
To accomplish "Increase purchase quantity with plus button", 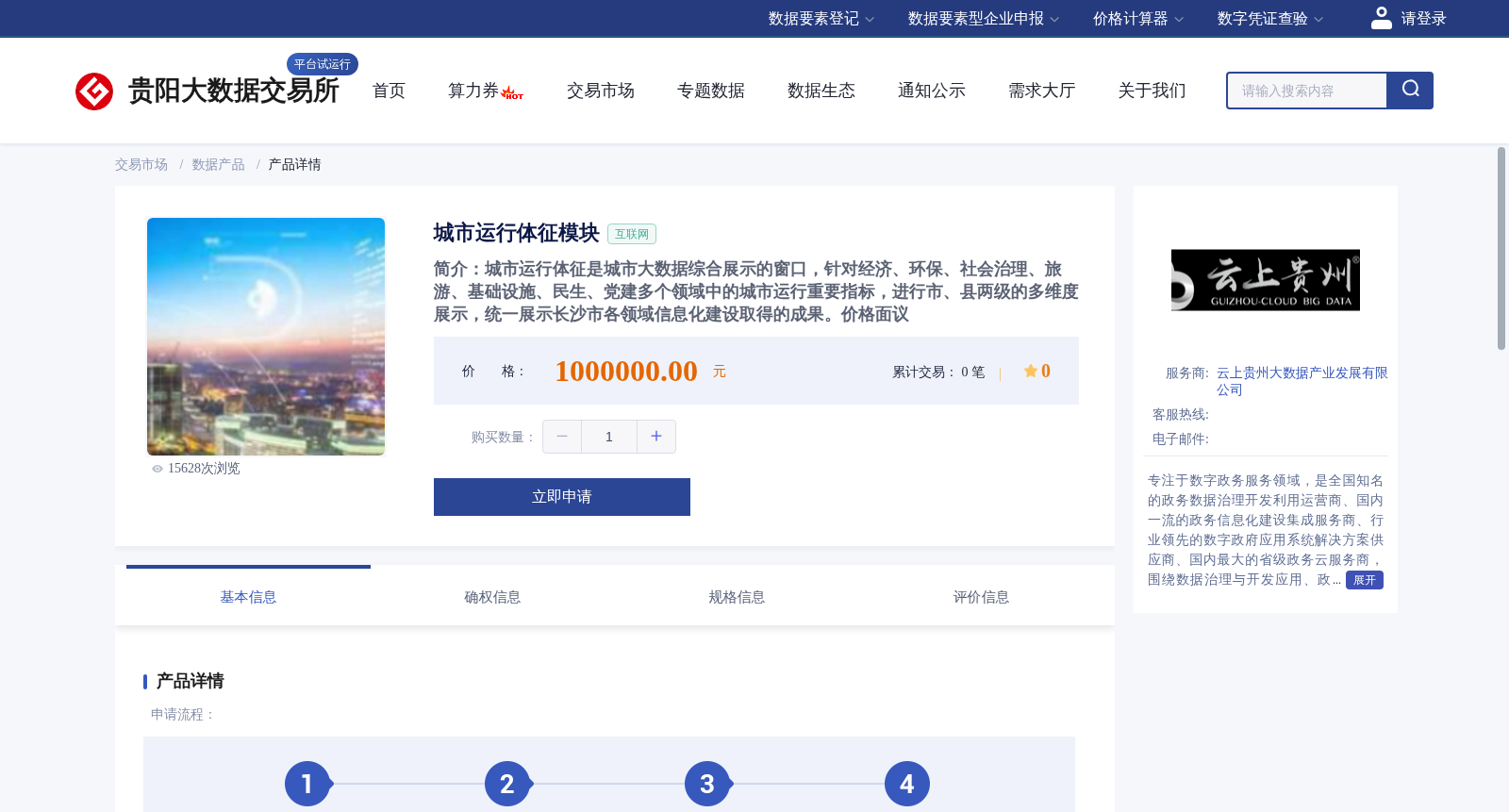I will pyautogui.click(x=656, y=437).
